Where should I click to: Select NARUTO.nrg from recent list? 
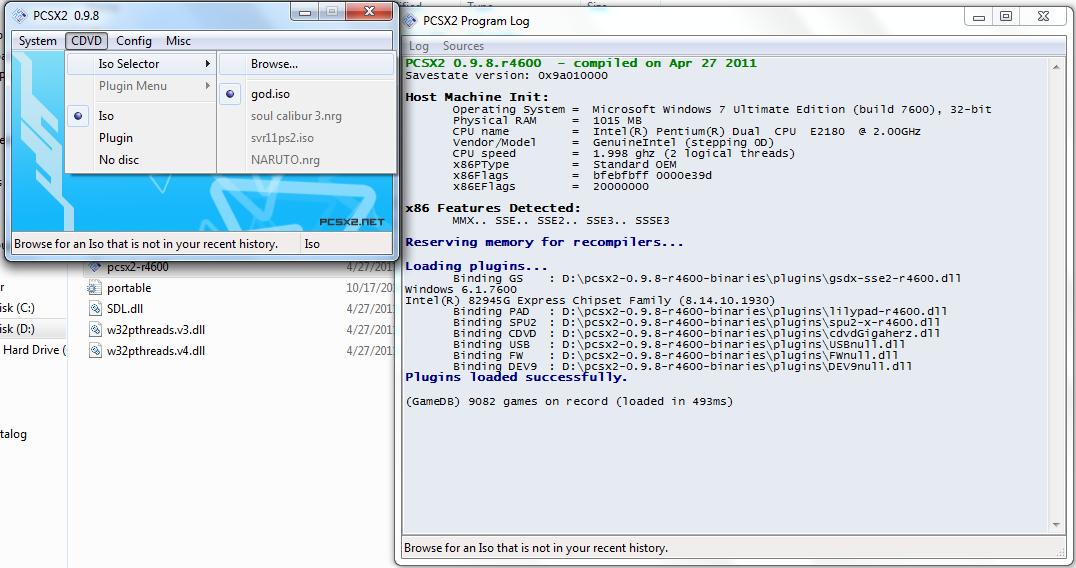[x=307, y=160]
